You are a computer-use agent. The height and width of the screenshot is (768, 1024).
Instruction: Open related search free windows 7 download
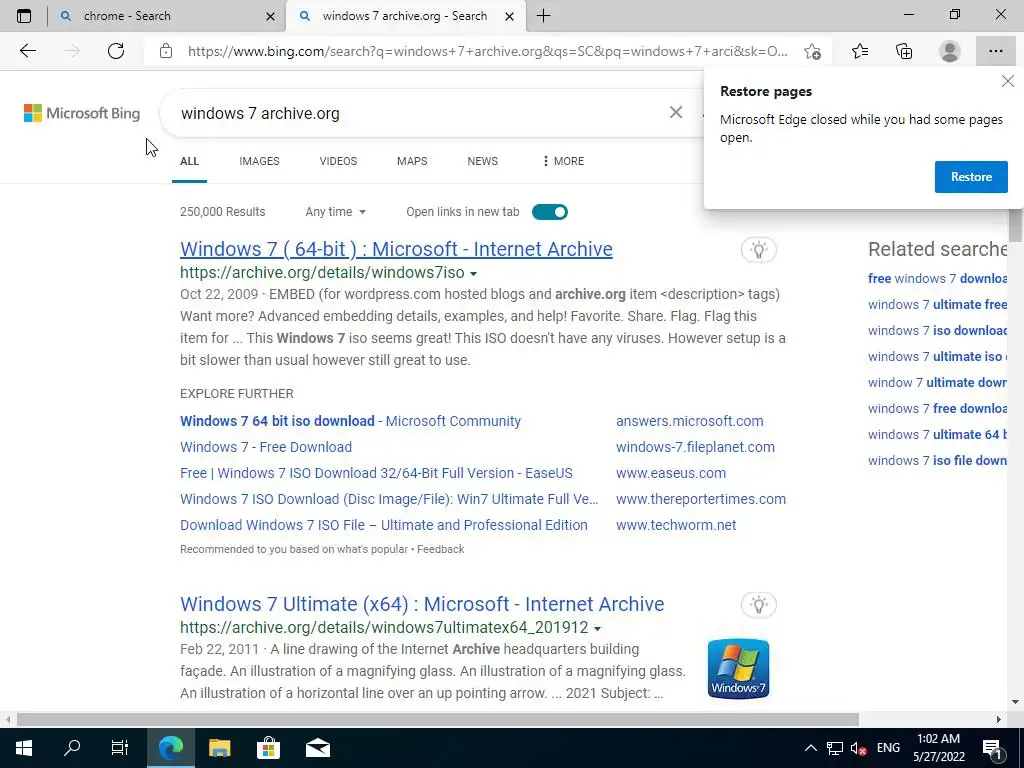(x=937, y=278)
